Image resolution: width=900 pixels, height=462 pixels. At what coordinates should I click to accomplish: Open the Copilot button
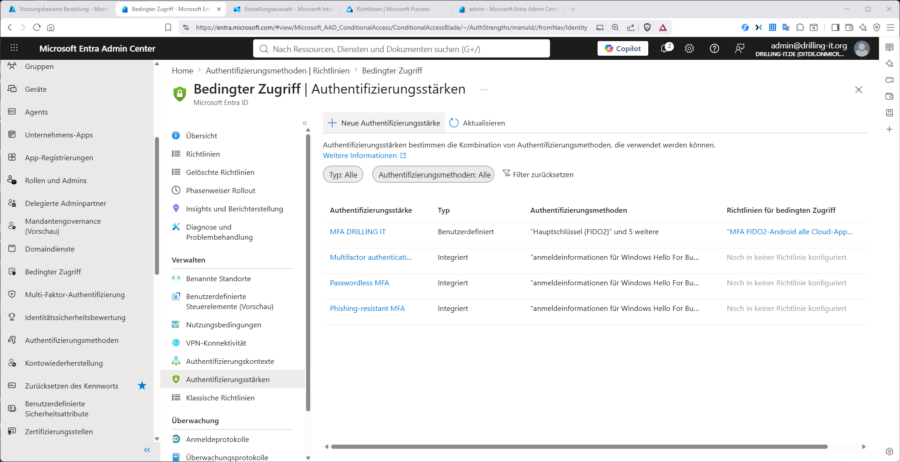623,49
